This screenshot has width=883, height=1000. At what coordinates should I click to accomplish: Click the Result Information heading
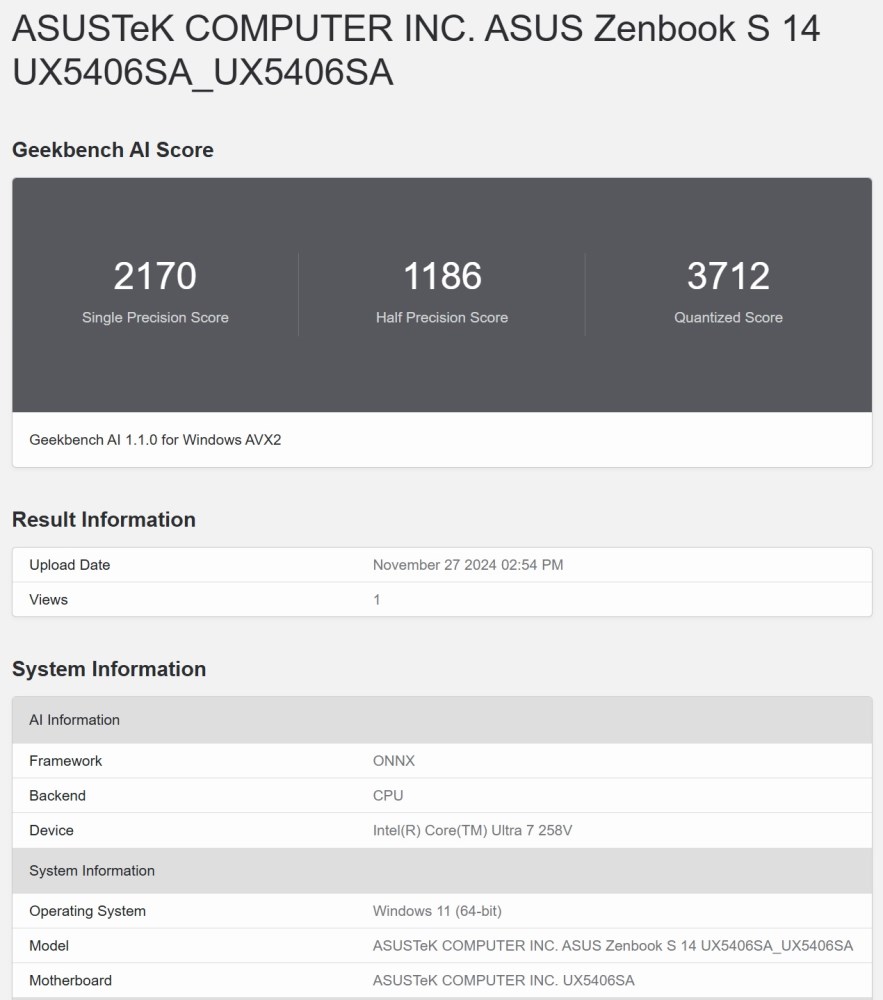click(x=104, y=520)
